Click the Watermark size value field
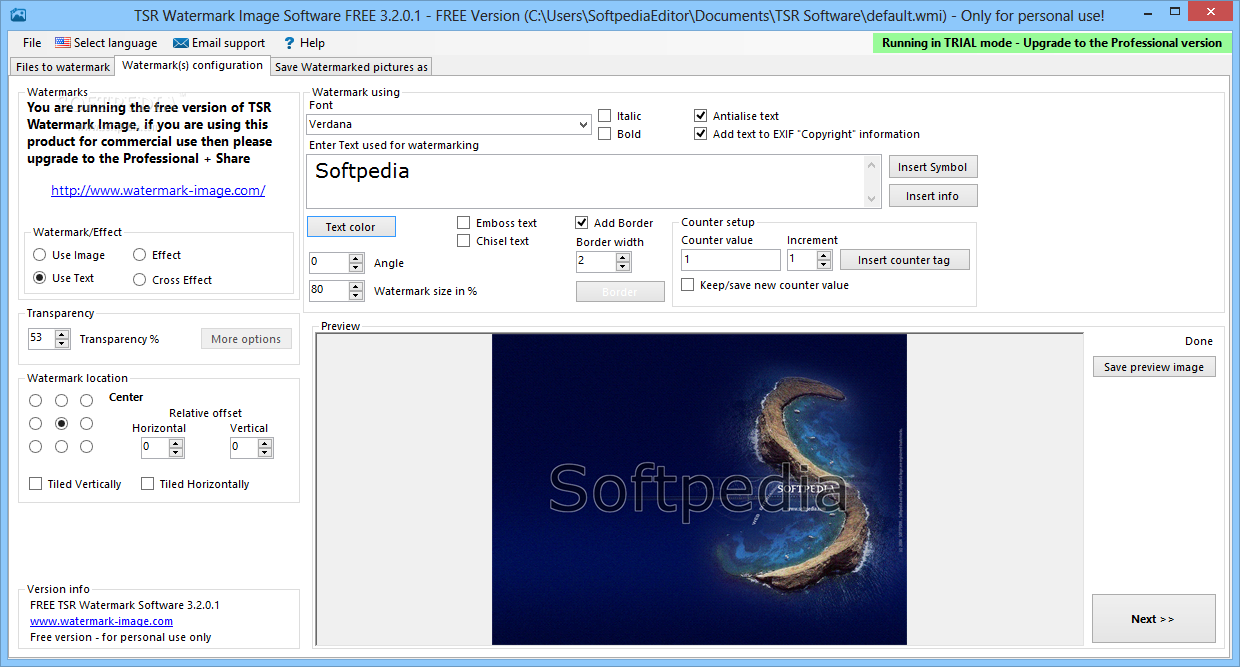This screenshot has height=667, width=1240. pos(329,291)
